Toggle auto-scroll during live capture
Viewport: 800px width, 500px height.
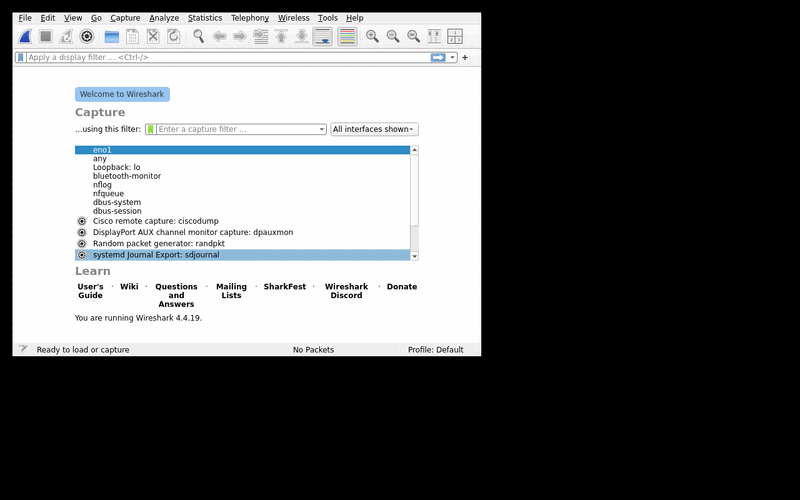click(x=322, y=36)
